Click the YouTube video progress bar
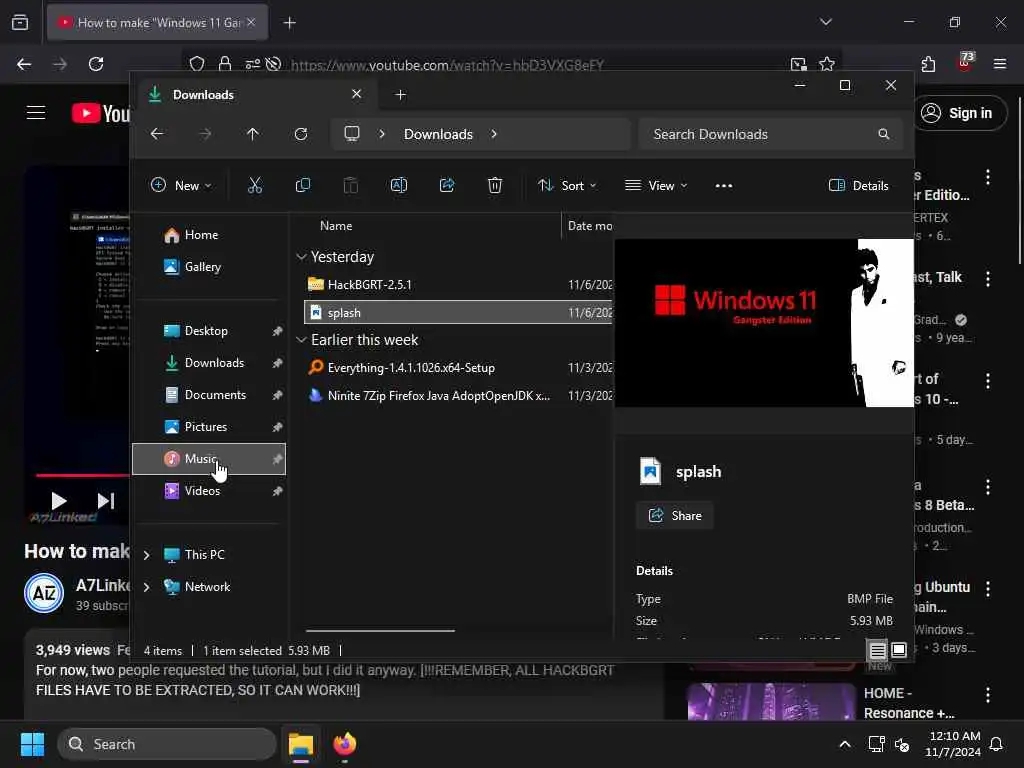Screen dimensions: 1024x768 coord(82,475)
